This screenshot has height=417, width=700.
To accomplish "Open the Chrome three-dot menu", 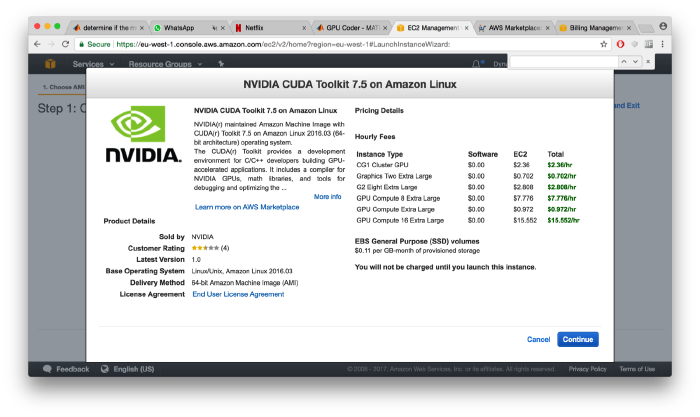I will [662, 44].
